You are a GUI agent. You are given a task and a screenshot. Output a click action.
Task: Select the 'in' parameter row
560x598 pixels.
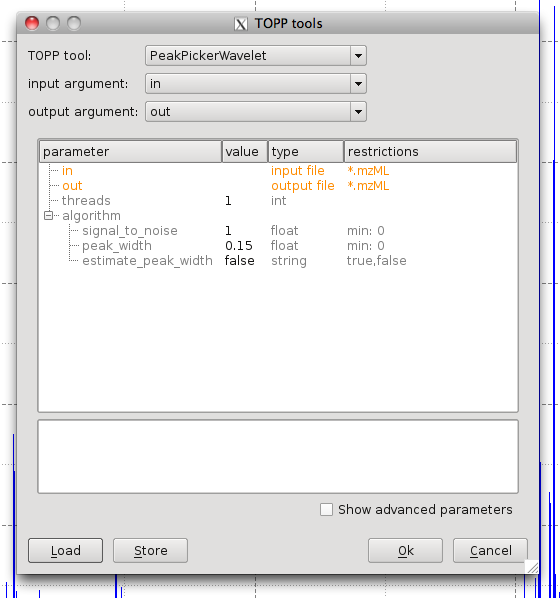pos(278,170)
